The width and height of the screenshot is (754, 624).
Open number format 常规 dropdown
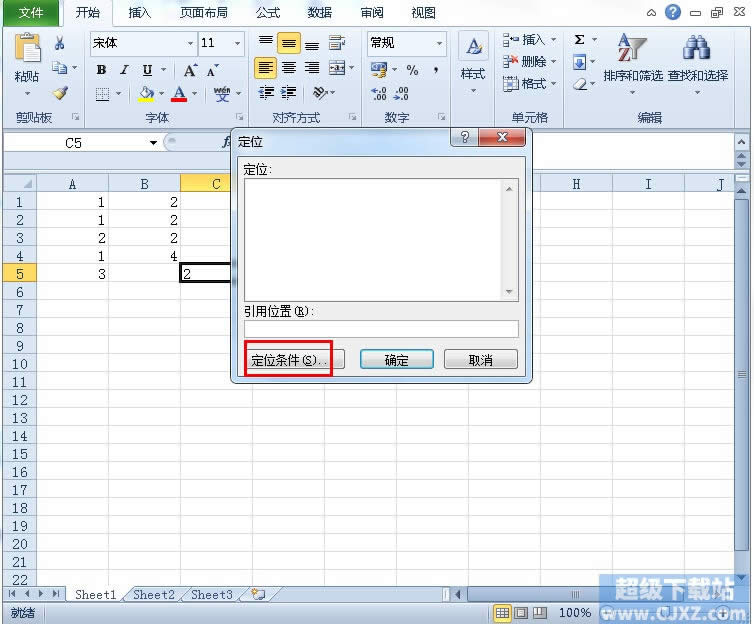click(x=439, y=43)
